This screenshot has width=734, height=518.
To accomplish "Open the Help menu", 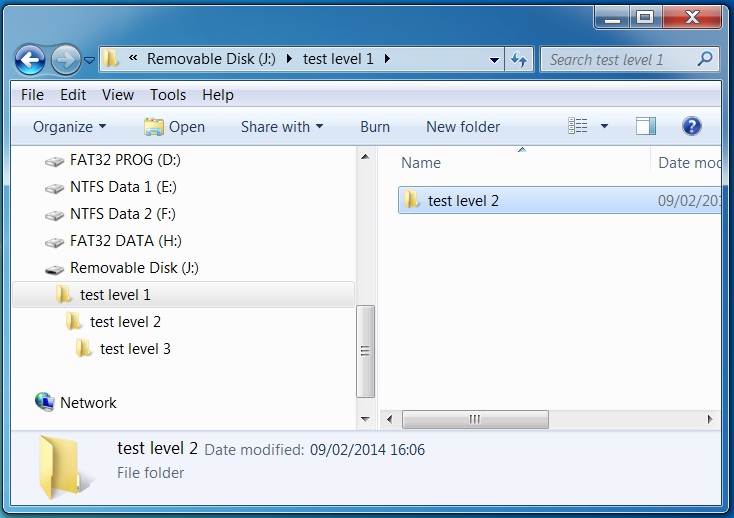I will point(218,95).
